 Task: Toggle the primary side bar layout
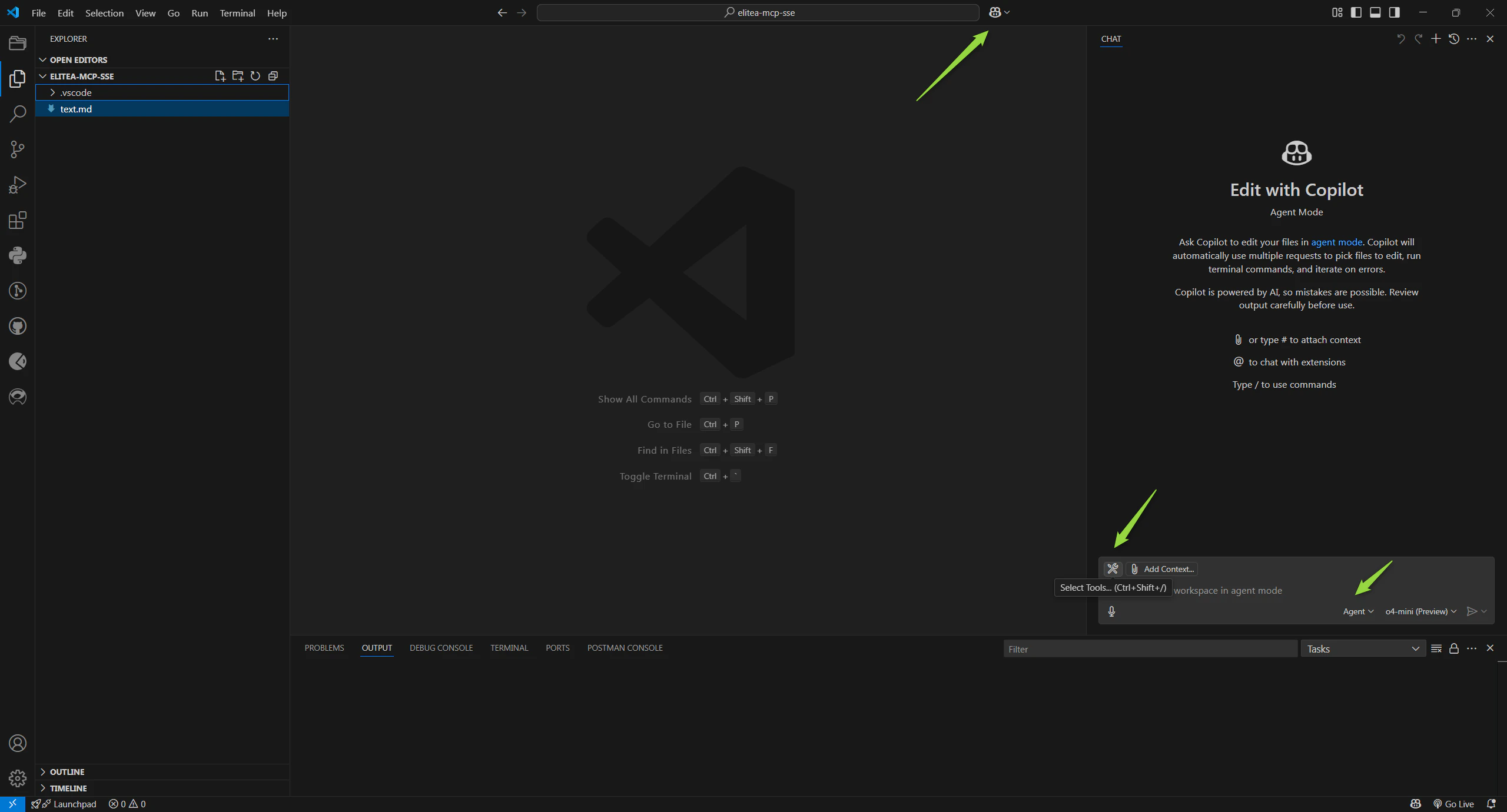coord(1356,12)
